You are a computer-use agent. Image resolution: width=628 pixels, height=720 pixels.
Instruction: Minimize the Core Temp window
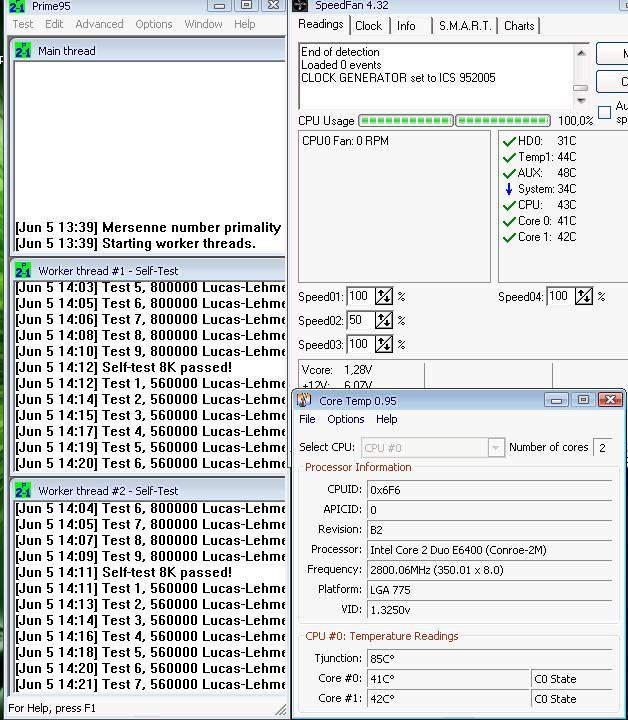coord(556,400)
